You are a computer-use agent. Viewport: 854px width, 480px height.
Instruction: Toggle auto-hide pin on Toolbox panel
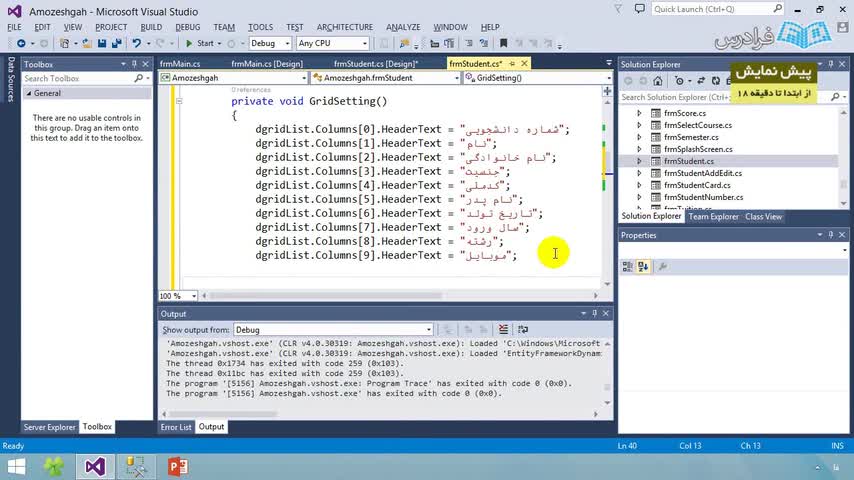tap(134, 64)
